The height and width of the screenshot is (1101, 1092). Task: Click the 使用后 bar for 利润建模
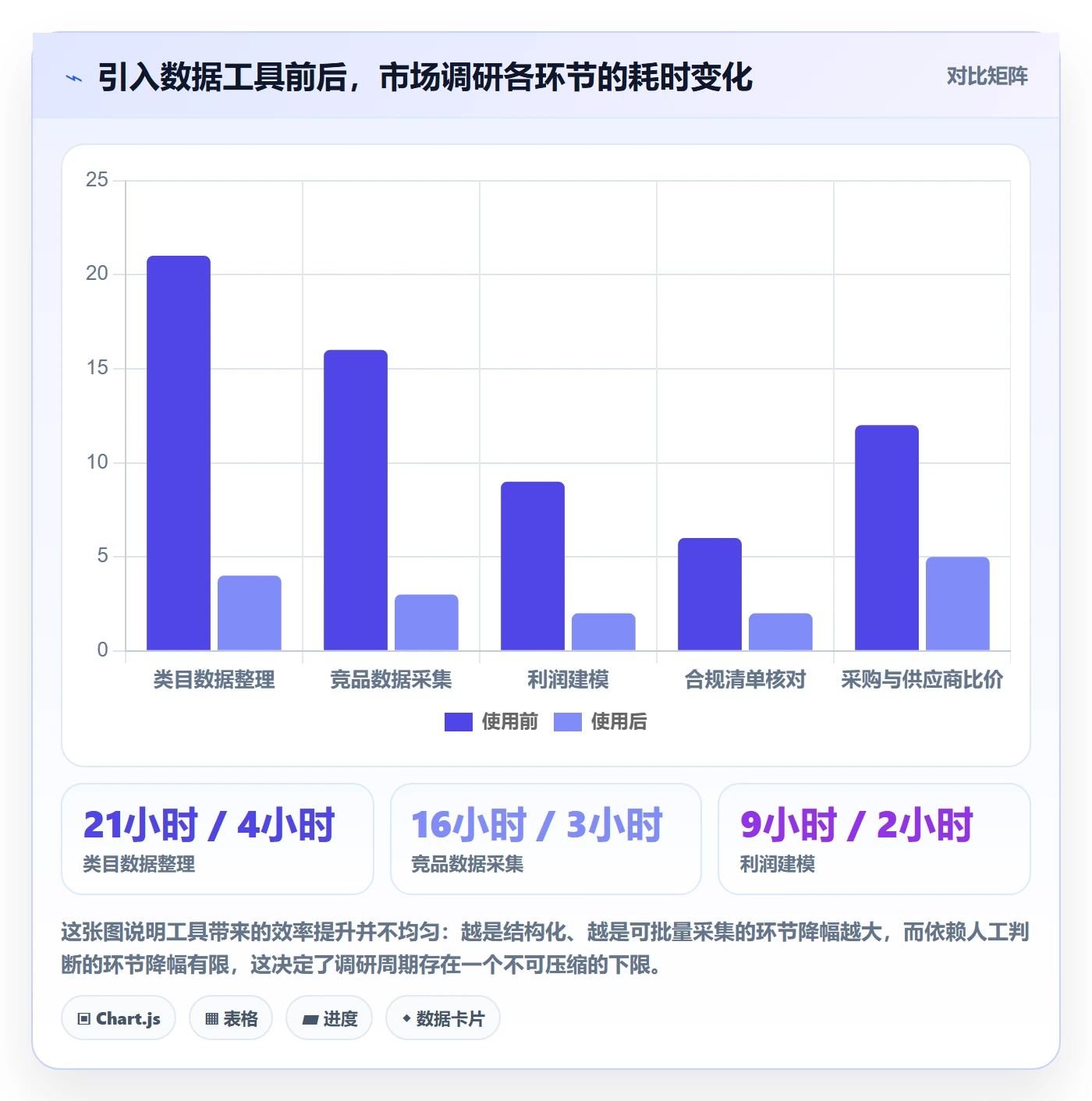click(604, 632)
